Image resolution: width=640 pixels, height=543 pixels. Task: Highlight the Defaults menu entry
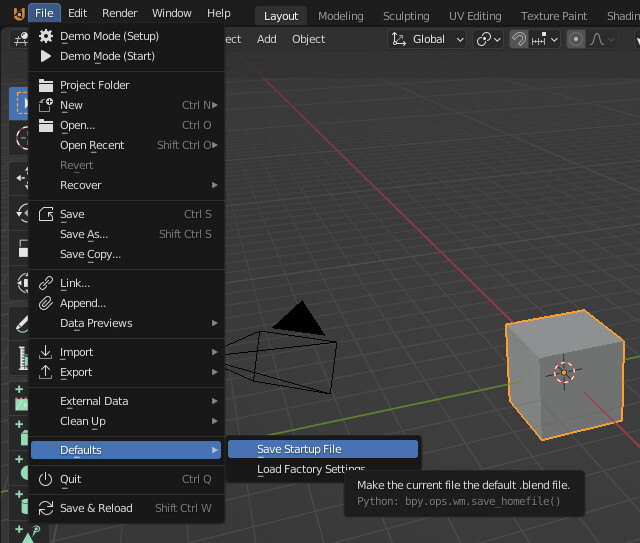126,450
